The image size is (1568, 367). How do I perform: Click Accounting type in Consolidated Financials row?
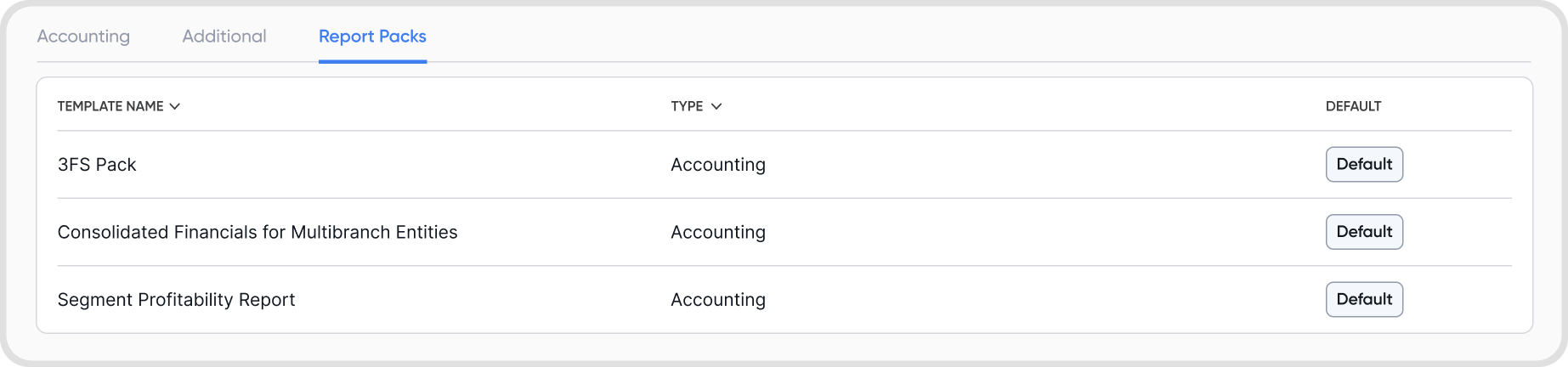(718, 232)
